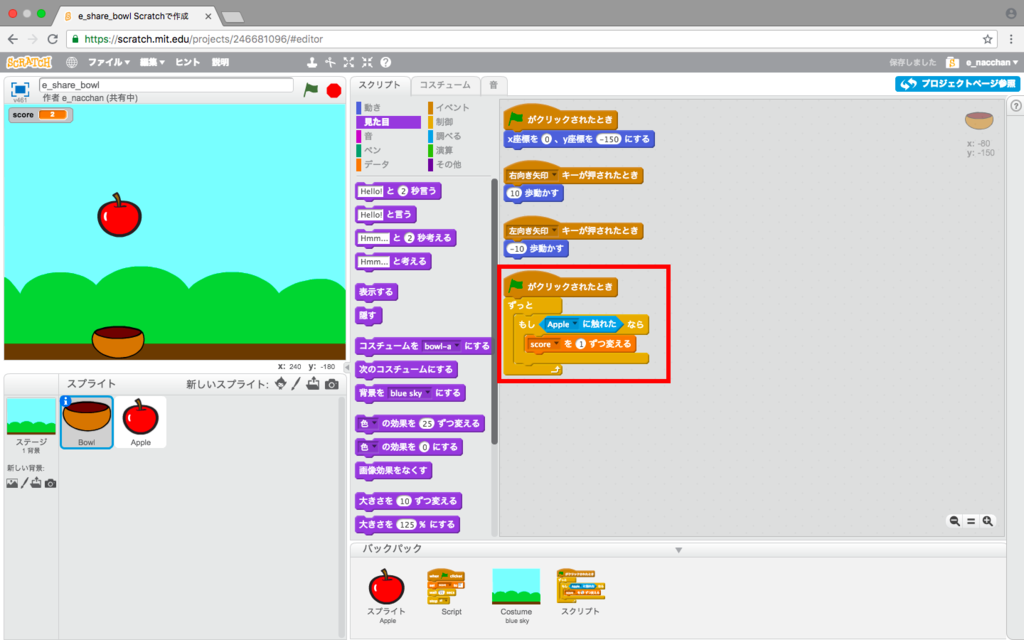This screenshot has height=640, width=1024.
Task: Click the block help question mark tool
Action: pyautogui.click(x=386, y=62)
